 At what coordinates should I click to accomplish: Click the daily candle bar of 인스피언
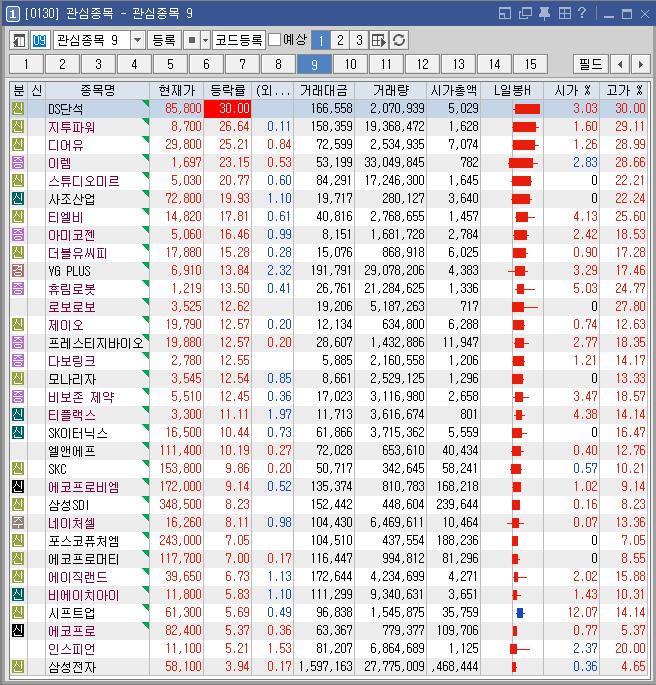[520, 649]
